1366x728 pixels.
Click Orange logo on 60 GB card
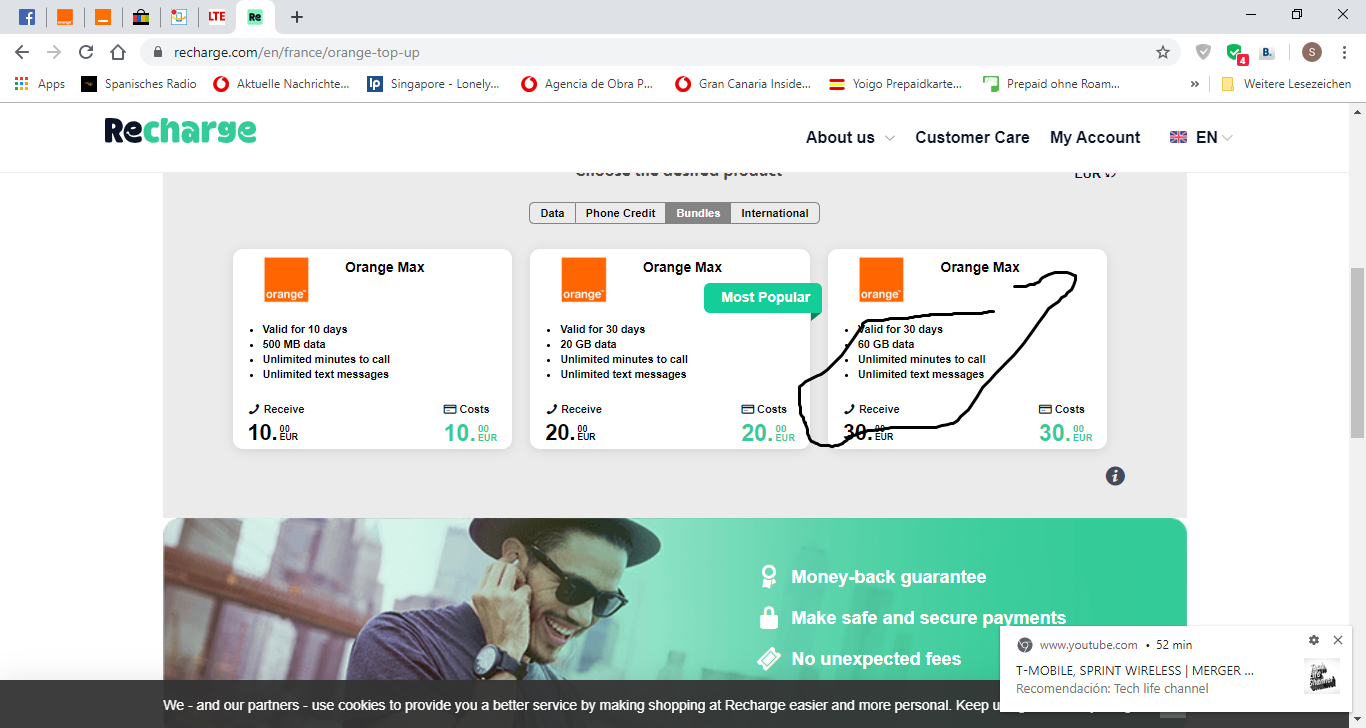click(881, 280)
